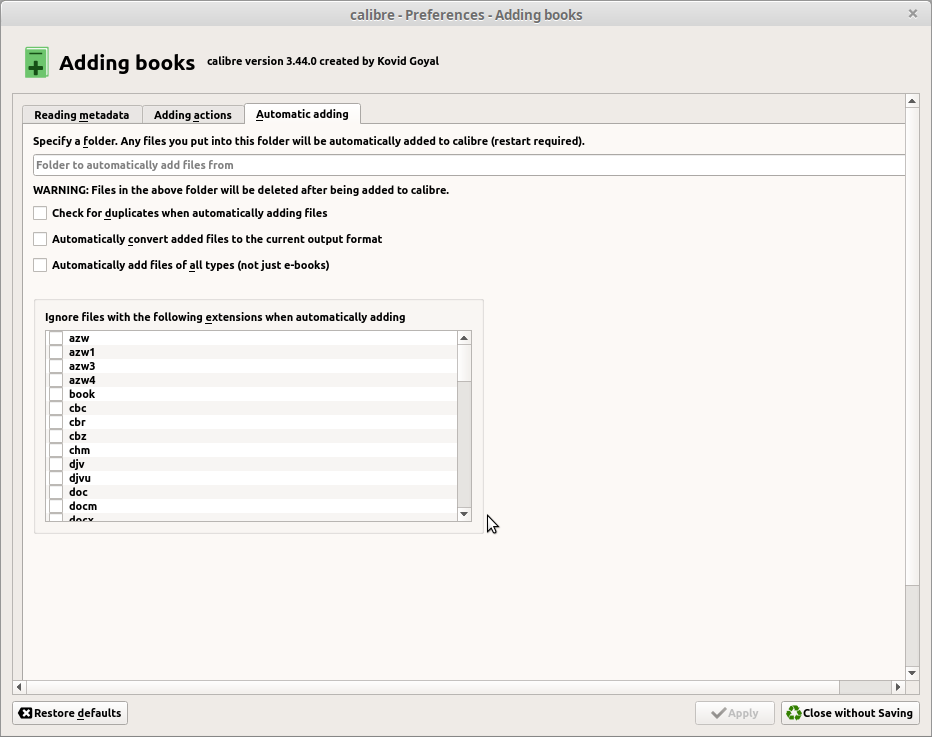Viewport: 932px width, 737px height.
Task: Tick the azw1 extension checkbox
Action: tap(56, 352)
